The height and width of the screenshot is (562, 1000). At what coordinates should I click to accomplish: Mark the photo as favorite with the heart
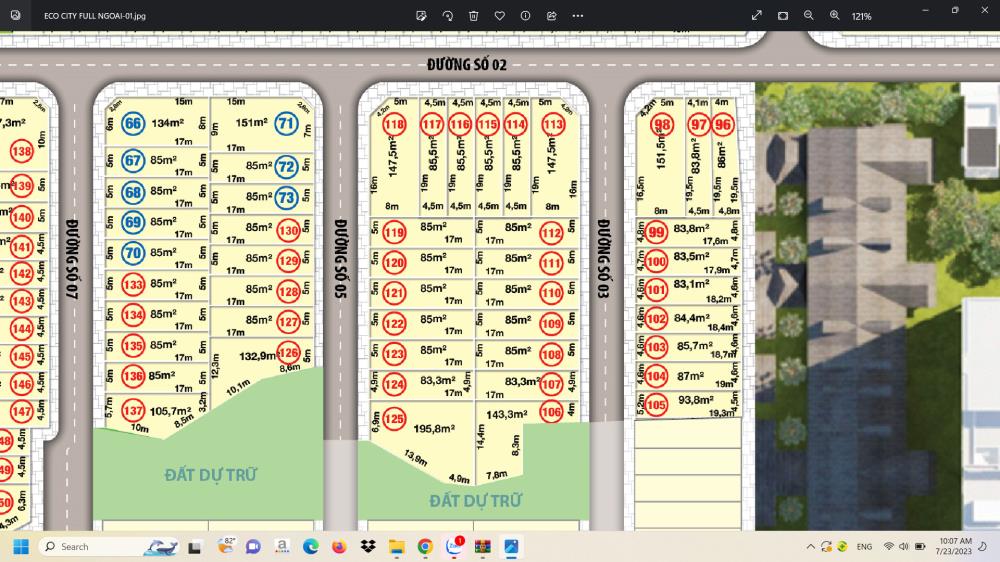point(499,16)
